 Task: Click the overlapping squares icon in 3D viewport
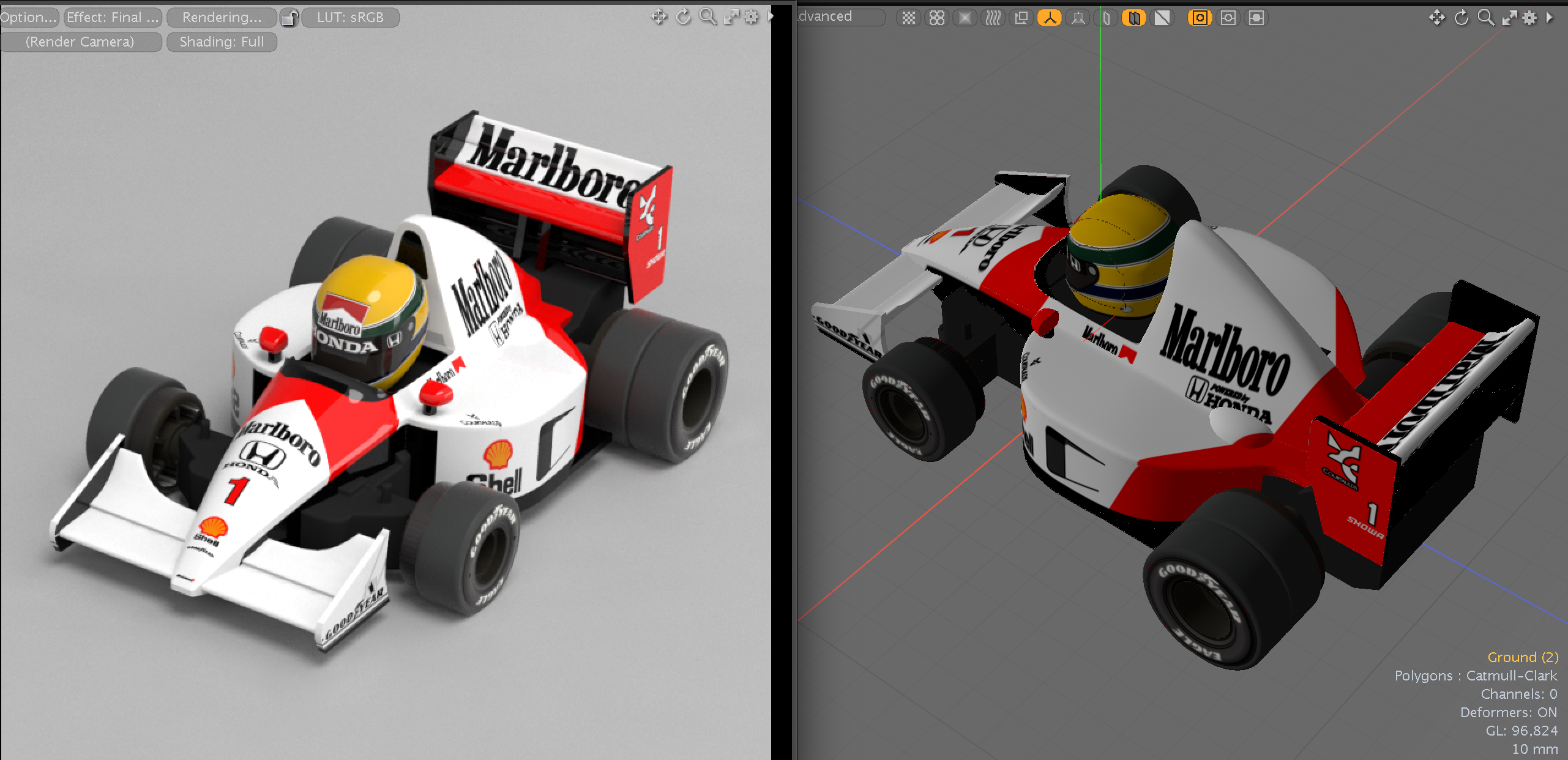[1021, 18]
